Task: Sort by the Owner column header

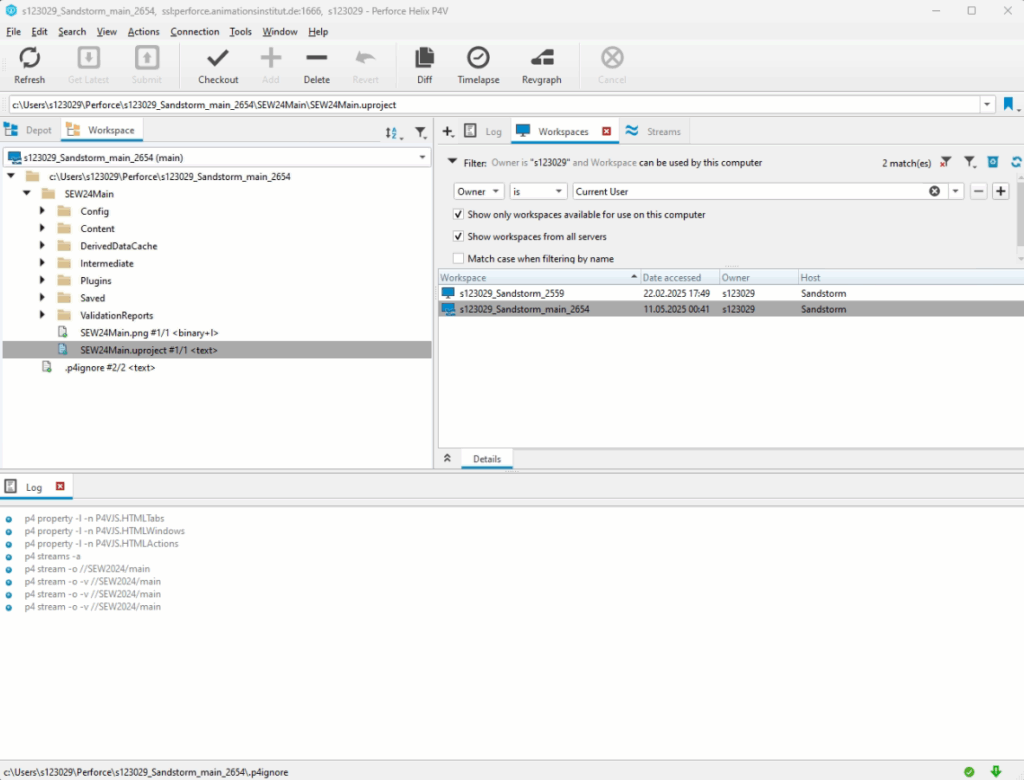Action: point(758,278)
